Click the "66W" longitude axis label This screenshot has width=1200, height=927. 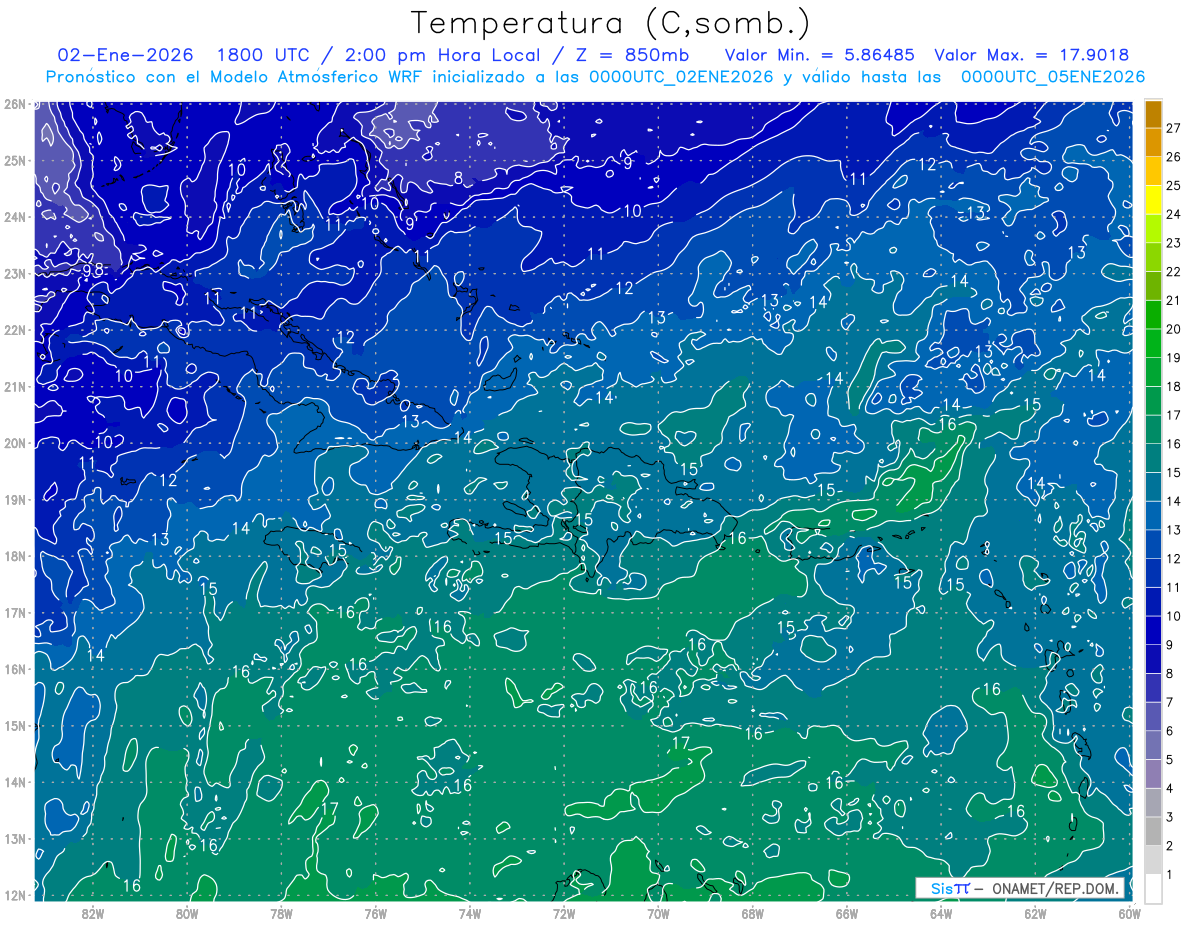846,912
